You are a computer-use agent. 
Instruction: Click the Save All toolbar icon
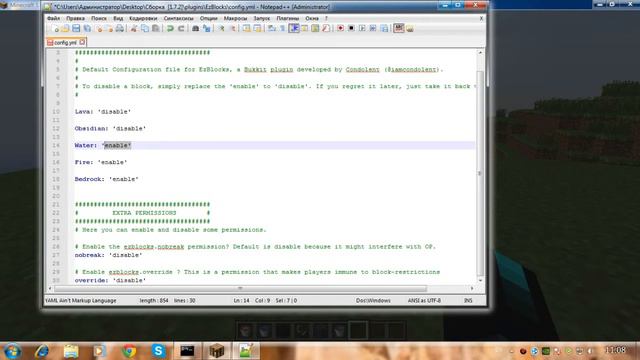(x=87, y=28)
